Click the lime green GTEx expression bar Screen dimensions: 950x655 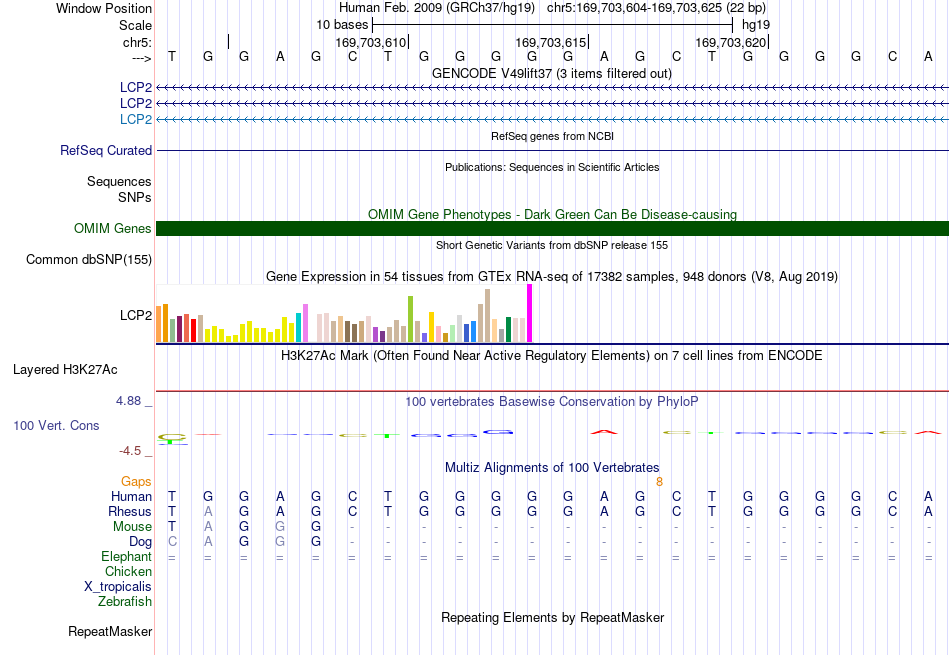(411, 319)
